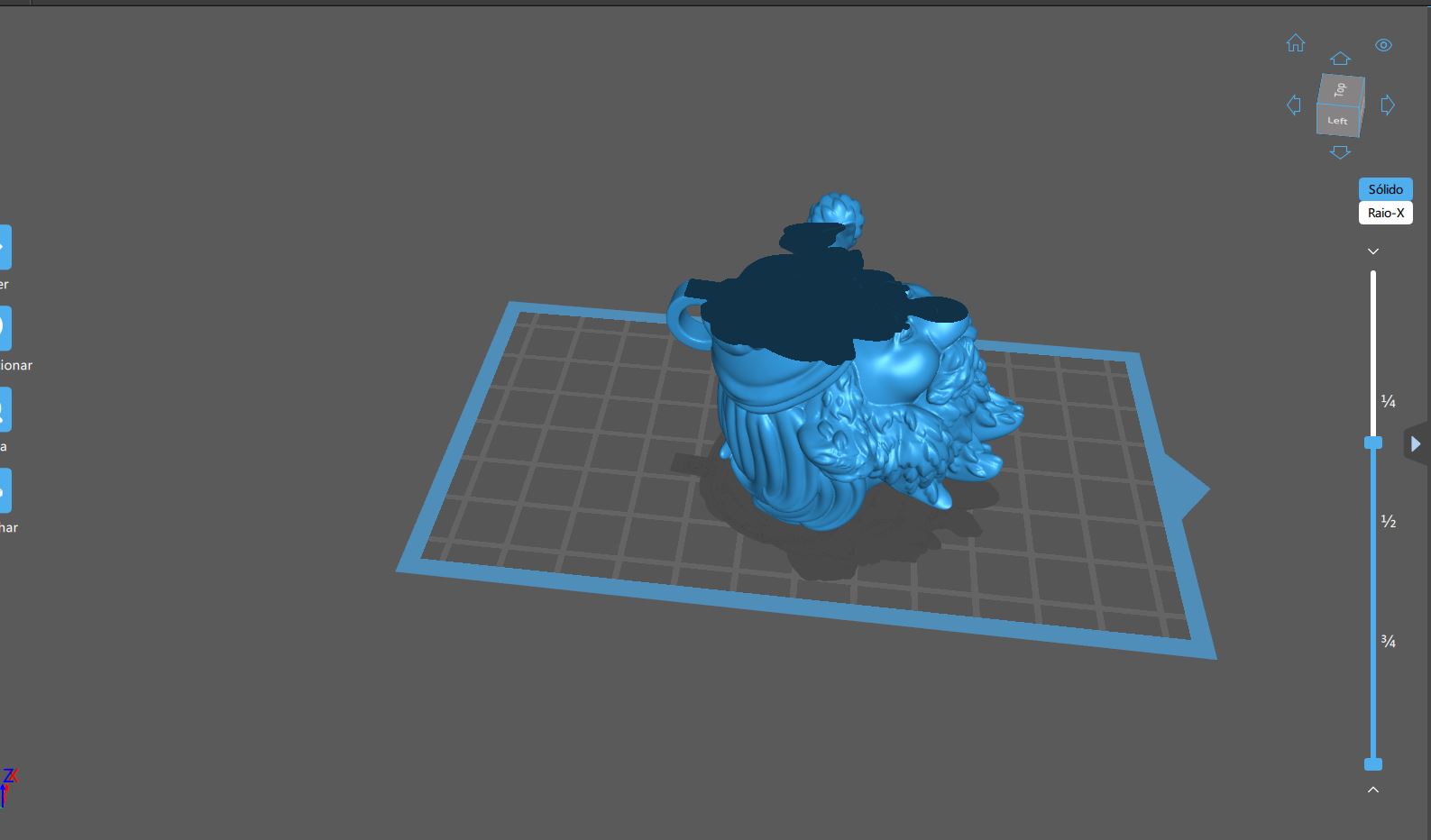Expand the collapsed right-side panel arrow
The height and width of the screenshot is (840, 1431).
[x=1417, y=444]
